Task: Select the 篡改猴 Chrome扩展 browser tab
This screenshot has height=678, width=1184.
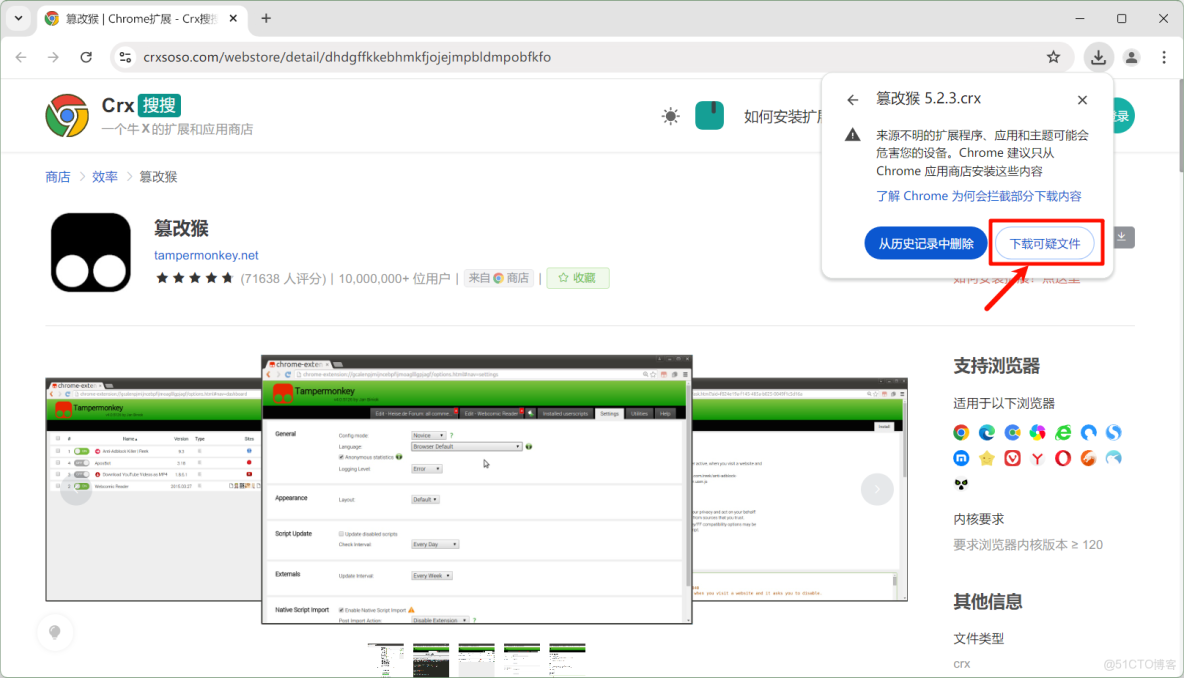Action: pyautogui.click(x=130, y=18)
